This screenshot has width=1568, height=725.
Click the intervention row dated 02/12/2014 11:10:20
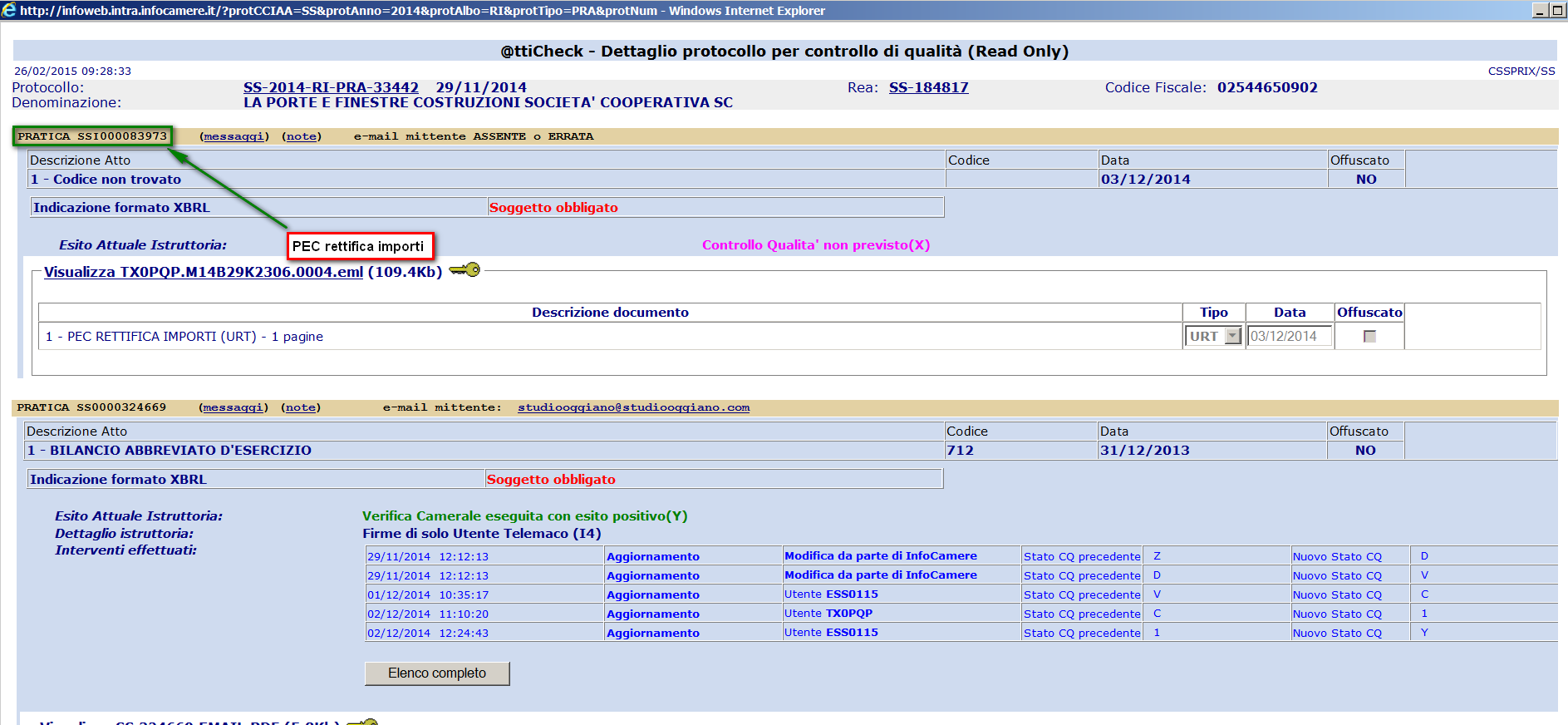click(x=961, y=614)
